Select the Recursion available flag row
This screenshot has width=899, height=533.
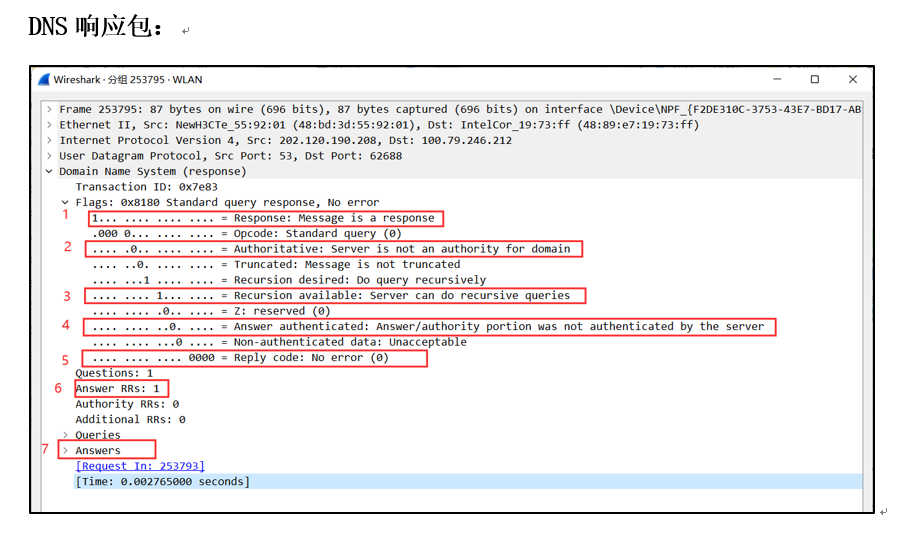[331, 295]
